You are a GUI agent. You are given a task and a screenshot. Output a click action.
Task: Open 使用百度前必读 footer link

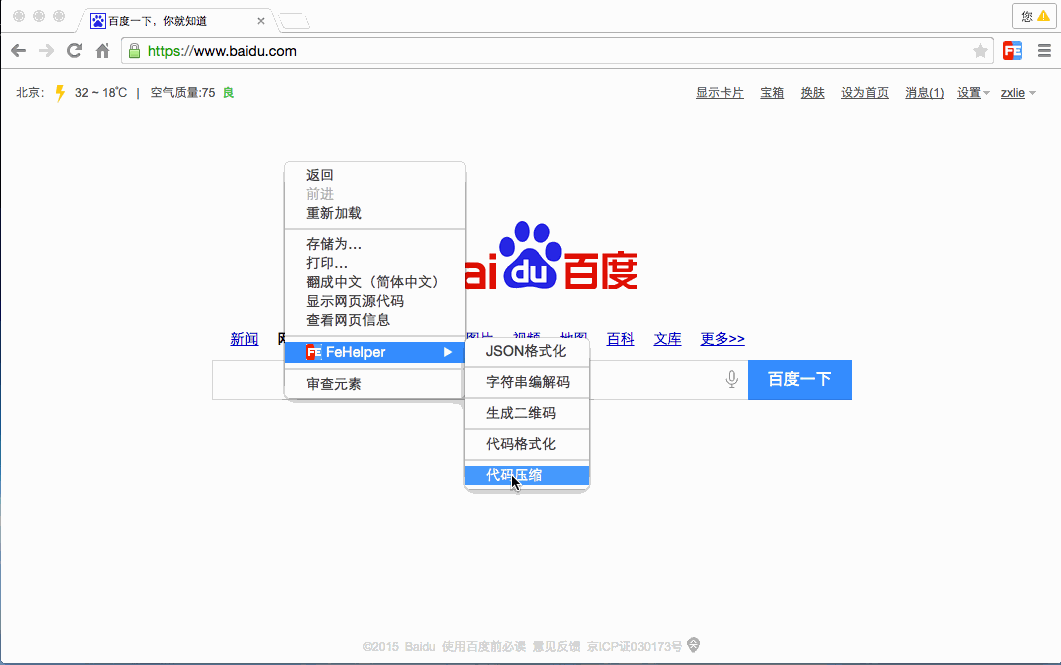tap(484, 647)
